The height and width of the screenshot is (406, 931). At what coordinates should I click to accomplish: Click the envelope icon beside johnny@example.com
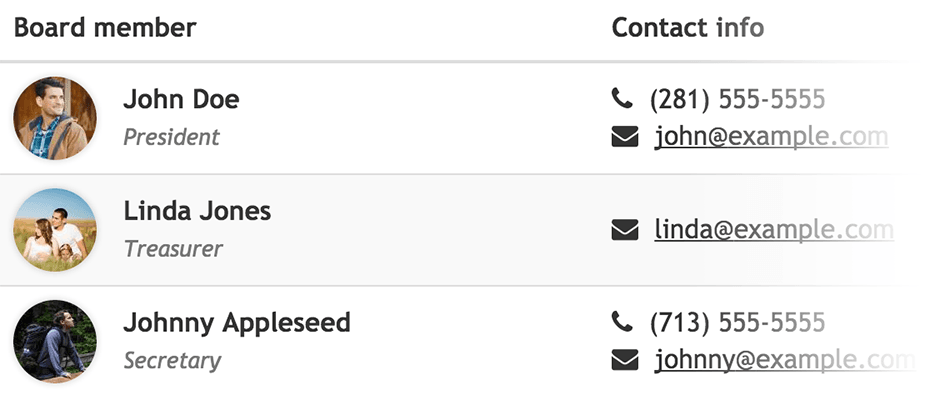625,360
